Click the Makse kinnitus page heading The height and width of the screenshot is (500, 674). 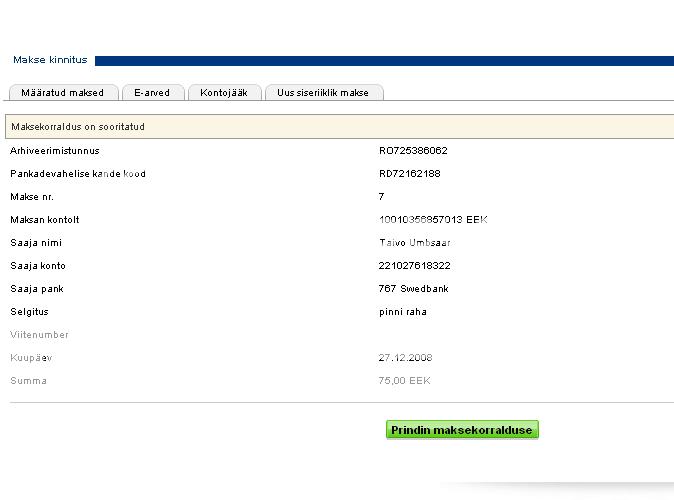(x=50, y=60)
